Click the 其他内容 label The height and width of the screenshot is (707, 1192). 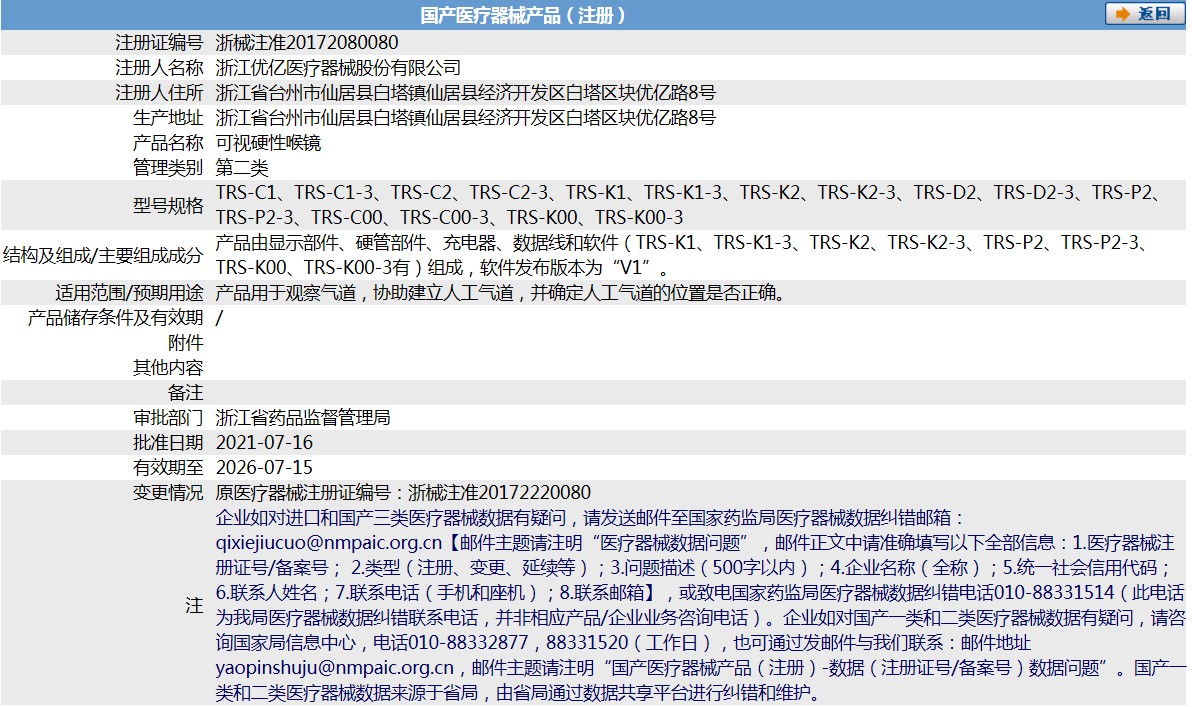pos(168,368)
